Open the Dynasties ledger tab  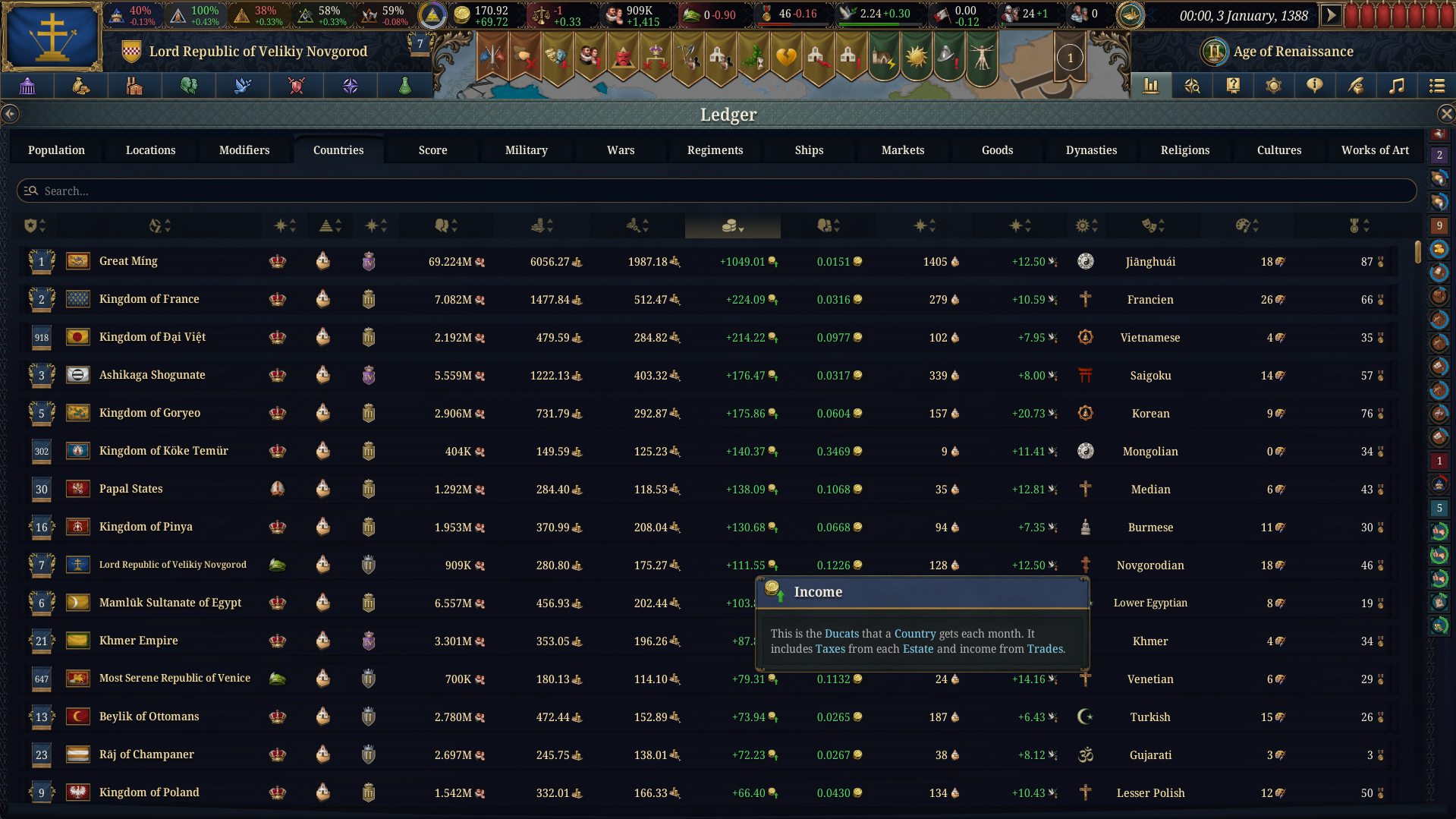click(1091, 150)
